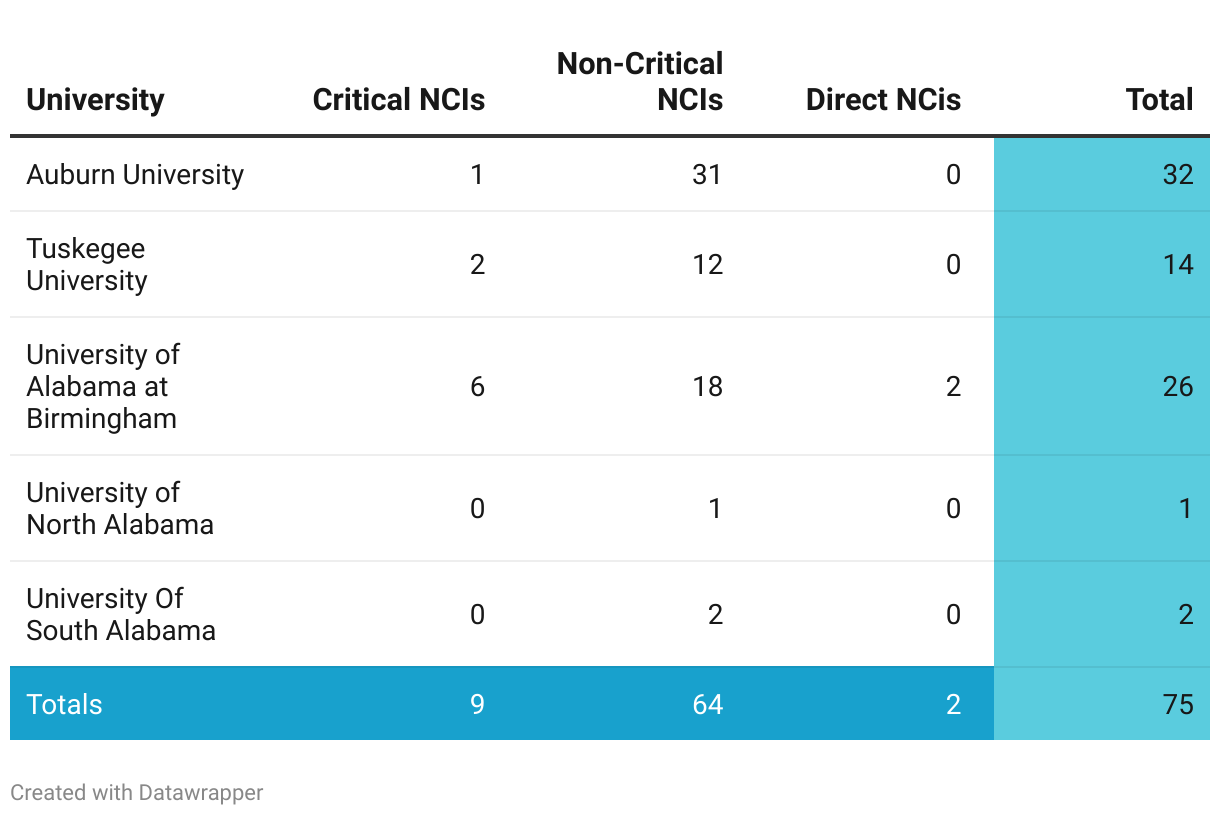Viewport: 1220px width, 816px height.
Task: Click the grand total value 75
Action: [1177, 704]
